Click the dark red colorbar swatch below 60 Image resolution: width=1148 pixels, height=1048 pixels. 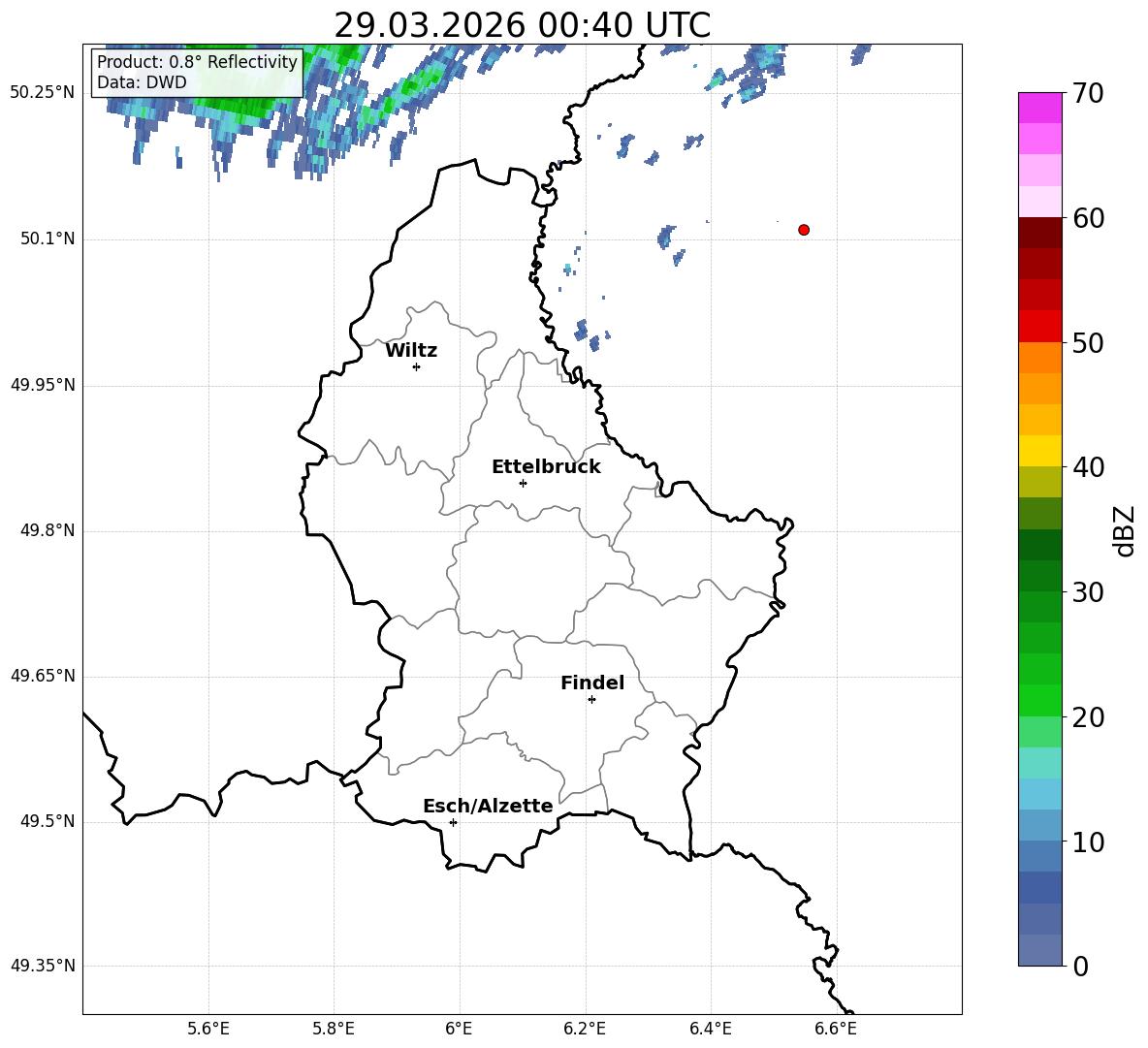(x=1040, y=233)
